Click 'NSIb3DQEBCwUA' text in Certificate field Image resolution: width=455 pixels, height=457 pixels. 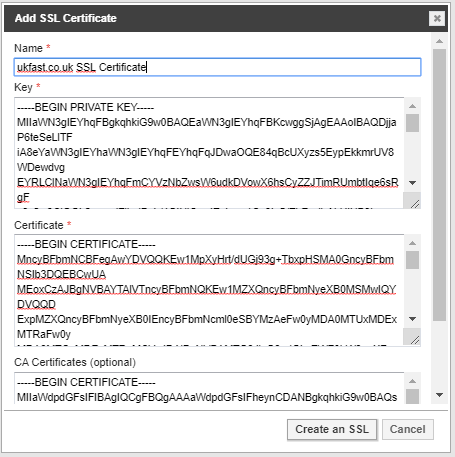(x=61, y=274)
